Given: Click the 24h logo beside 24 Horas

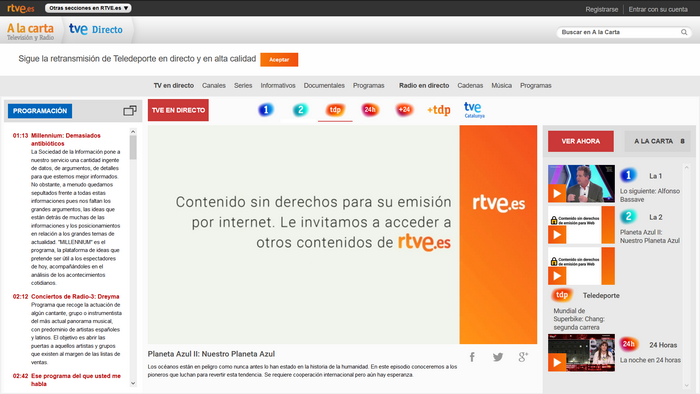Looking at the screenshot, I should tap(629, 344).
